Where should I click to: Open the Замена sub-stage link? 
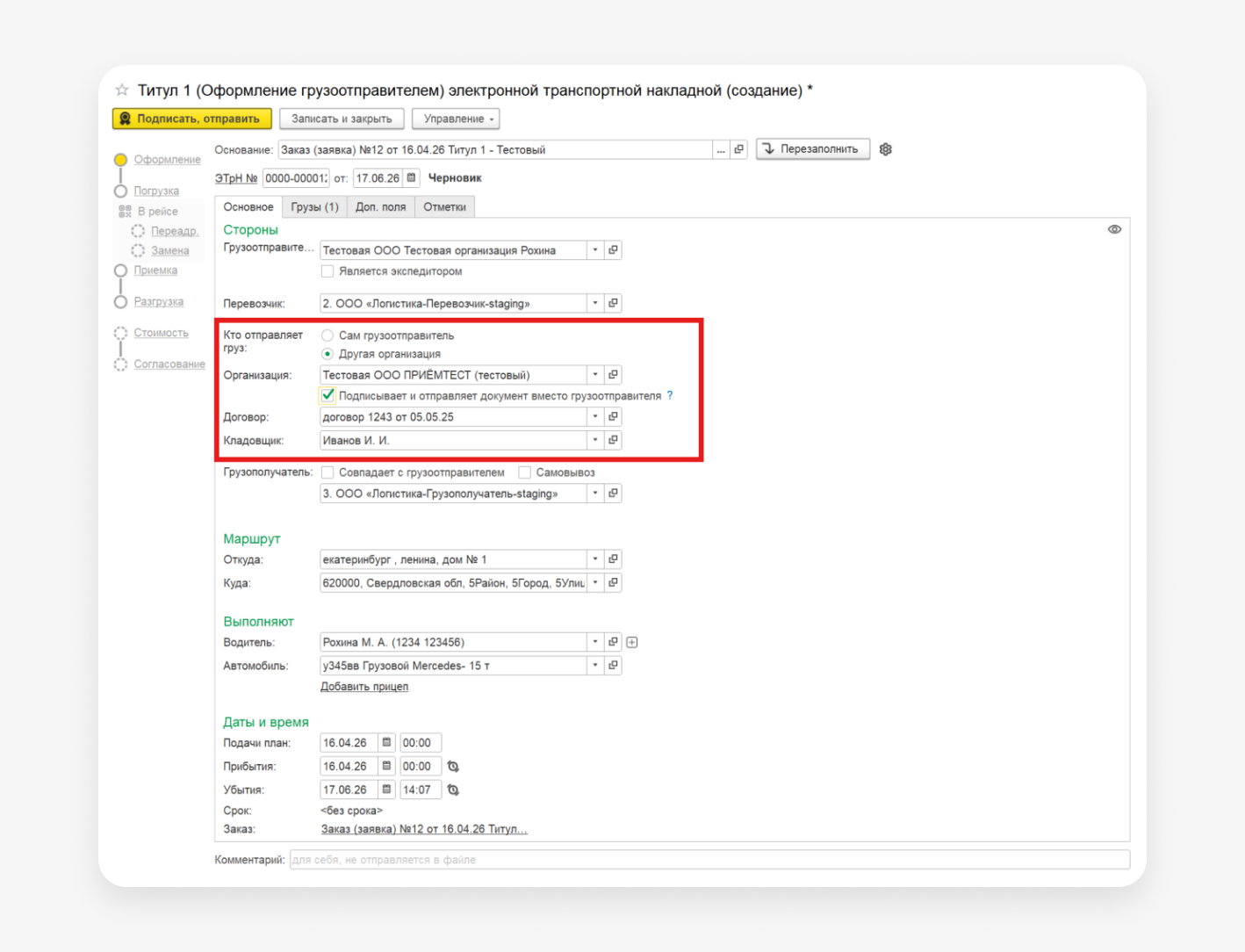pyautogui.click(x=170, y=251)
